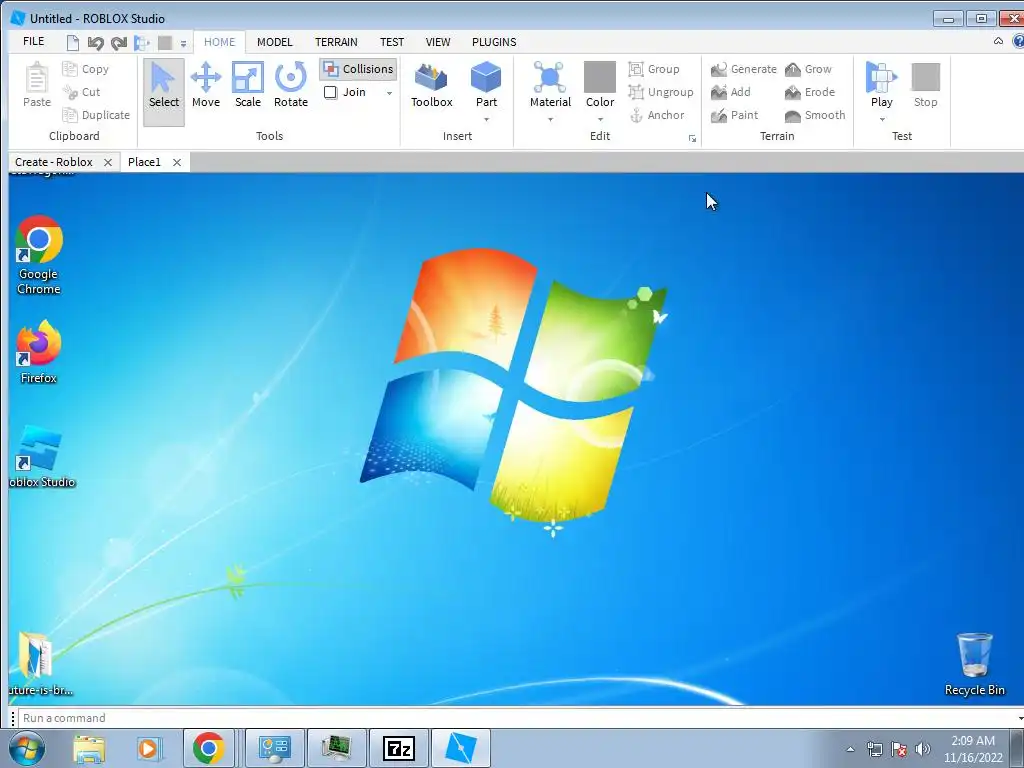Screen dimensions: 1024x768
Task: Click the Undo arrow icon
Action: pyautogui.click(x=95, y=43)
